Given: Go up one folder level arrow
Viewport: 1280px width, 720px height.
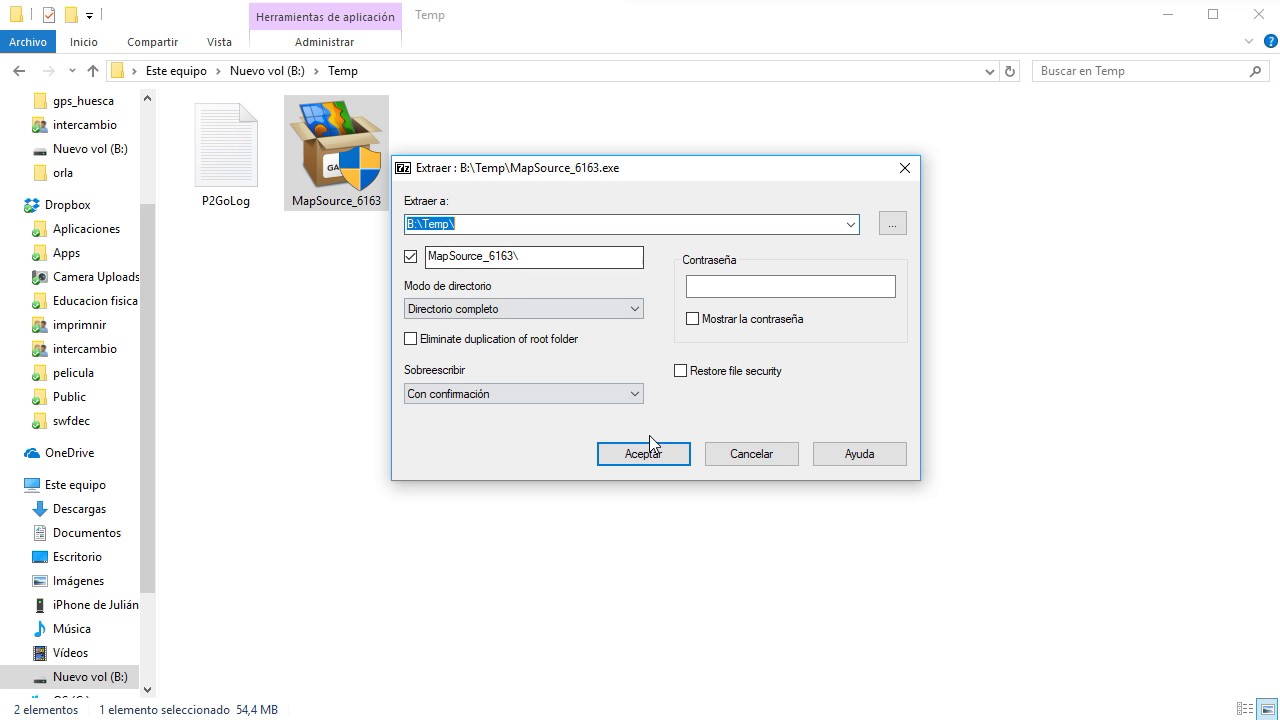Looking at the screenshot, I should (93, 71).
